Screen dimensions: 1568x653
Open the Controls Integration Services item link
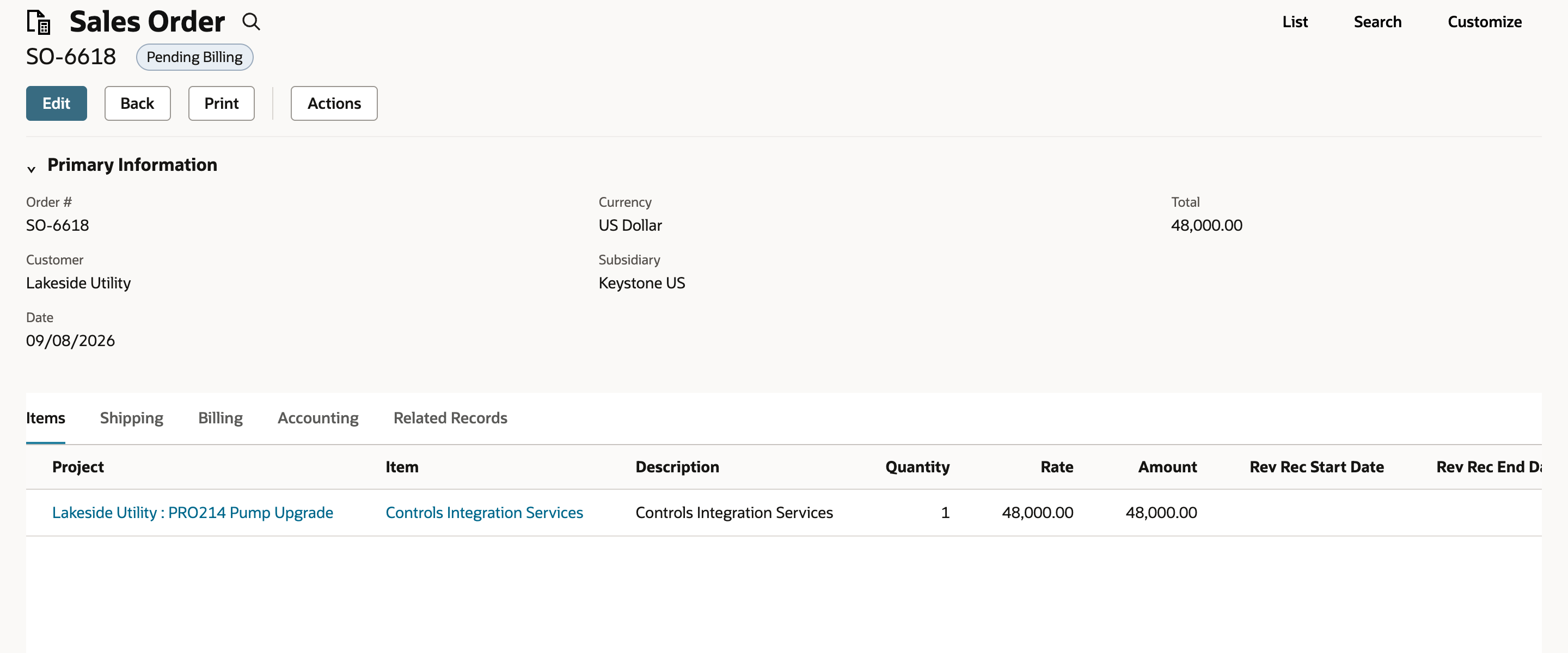tap(485, 513)
